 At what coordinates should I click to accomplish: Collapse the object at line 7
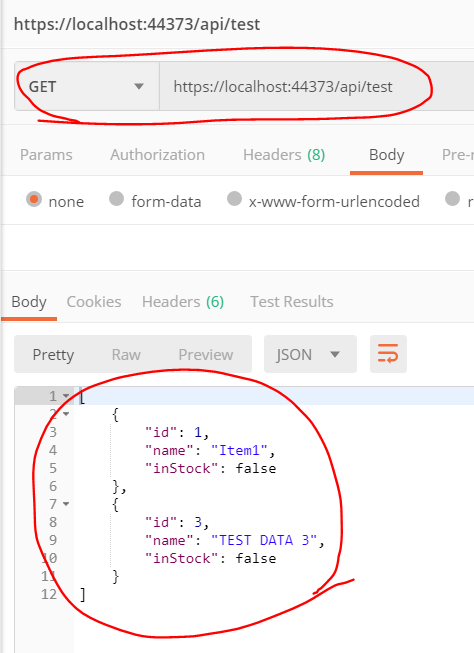pyautogui.click(x=66, y=504)
